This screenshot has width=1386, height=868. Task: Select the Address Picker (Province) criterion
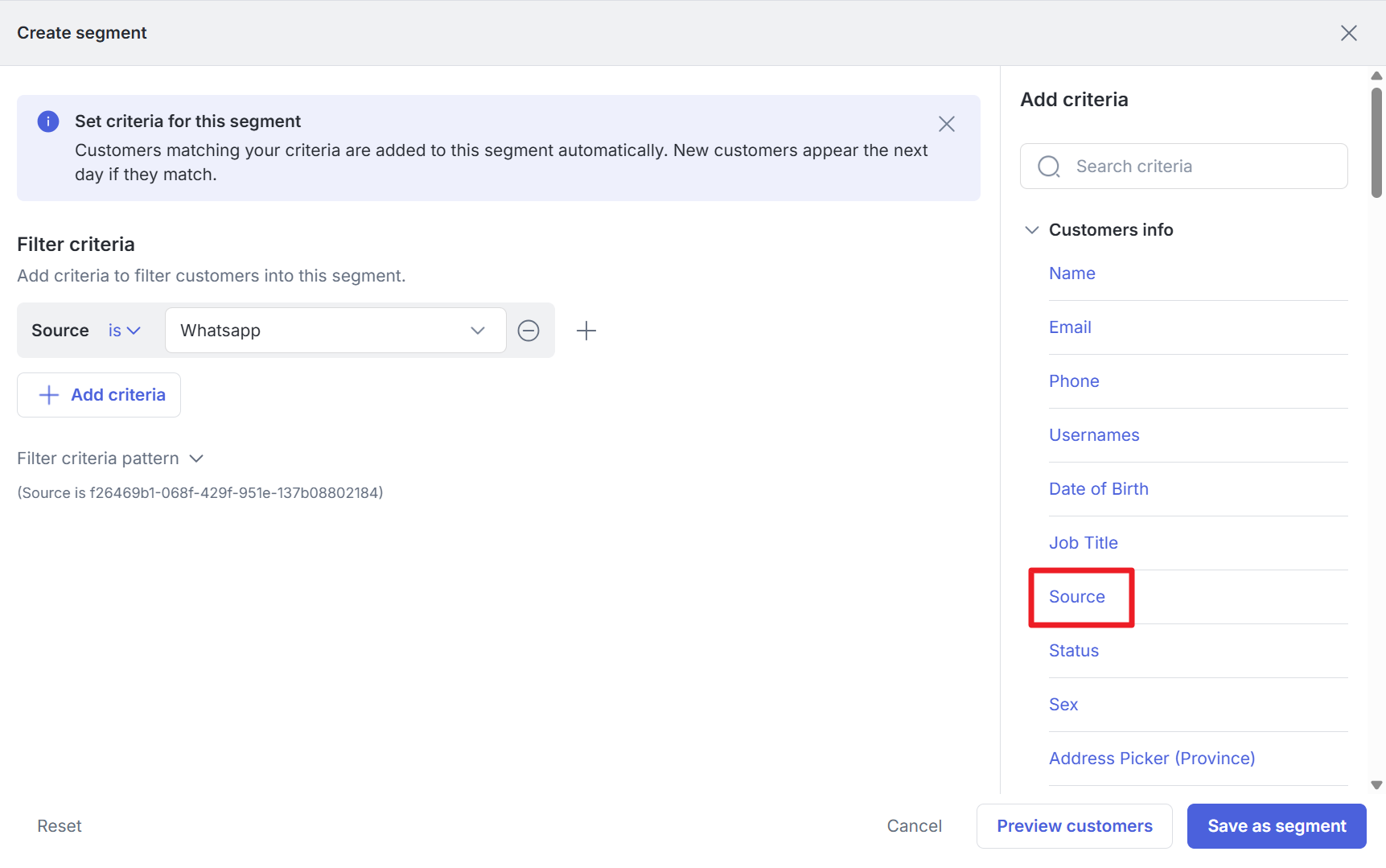coord(1152,759)
